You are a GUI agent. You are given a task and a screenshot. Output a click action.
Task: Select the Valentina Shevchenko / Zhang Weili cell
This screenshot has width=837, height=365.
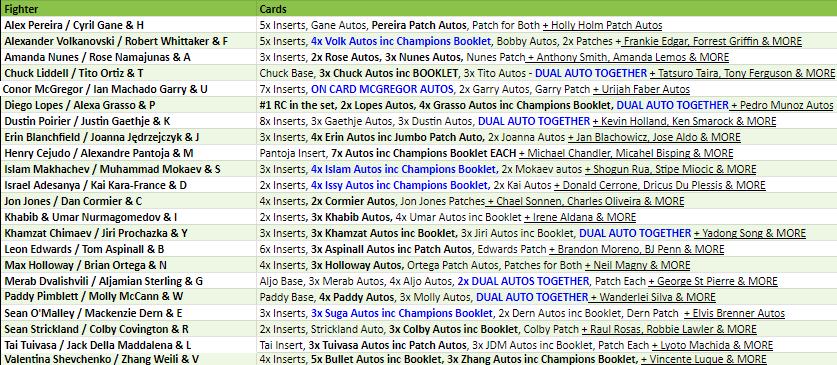(128, 360)
